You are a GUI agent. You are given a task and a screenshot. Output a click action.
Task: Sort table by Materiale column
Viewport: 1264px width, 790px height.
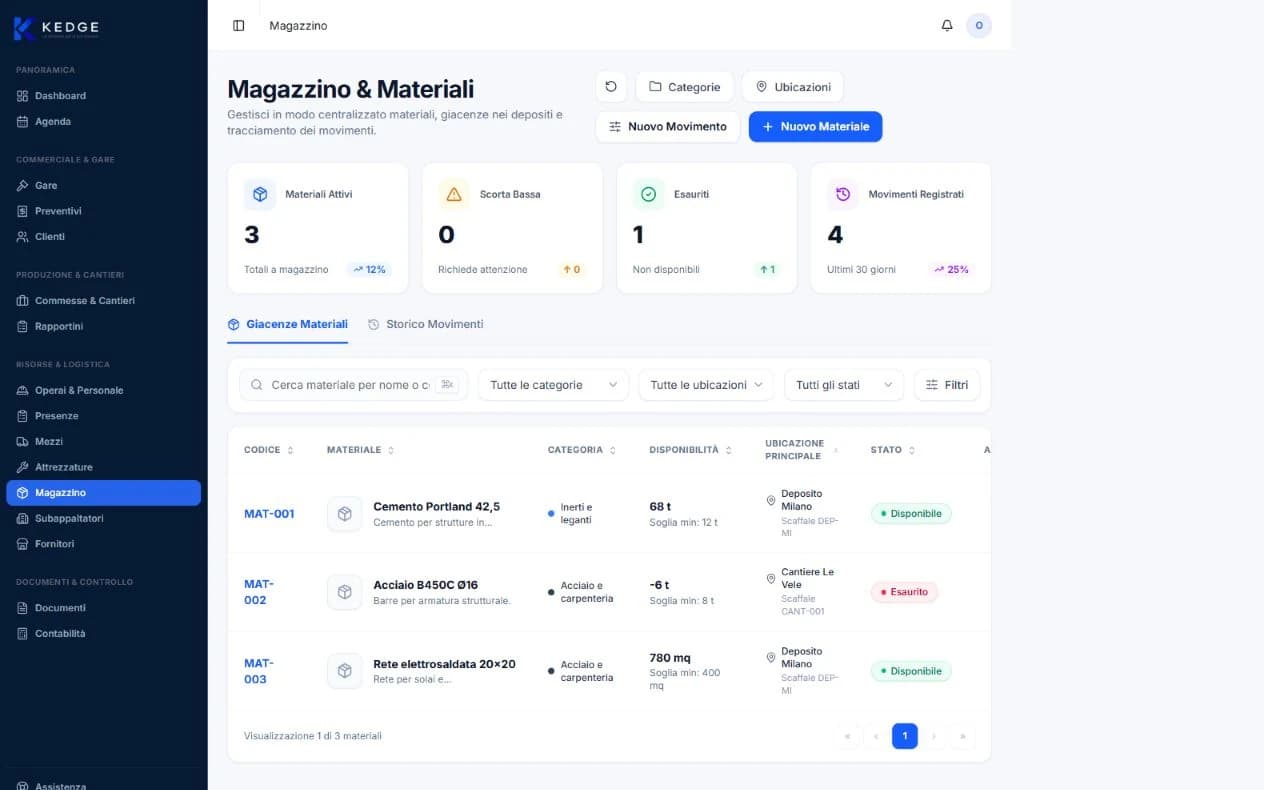pyautogui.click(x=360, y=450)
